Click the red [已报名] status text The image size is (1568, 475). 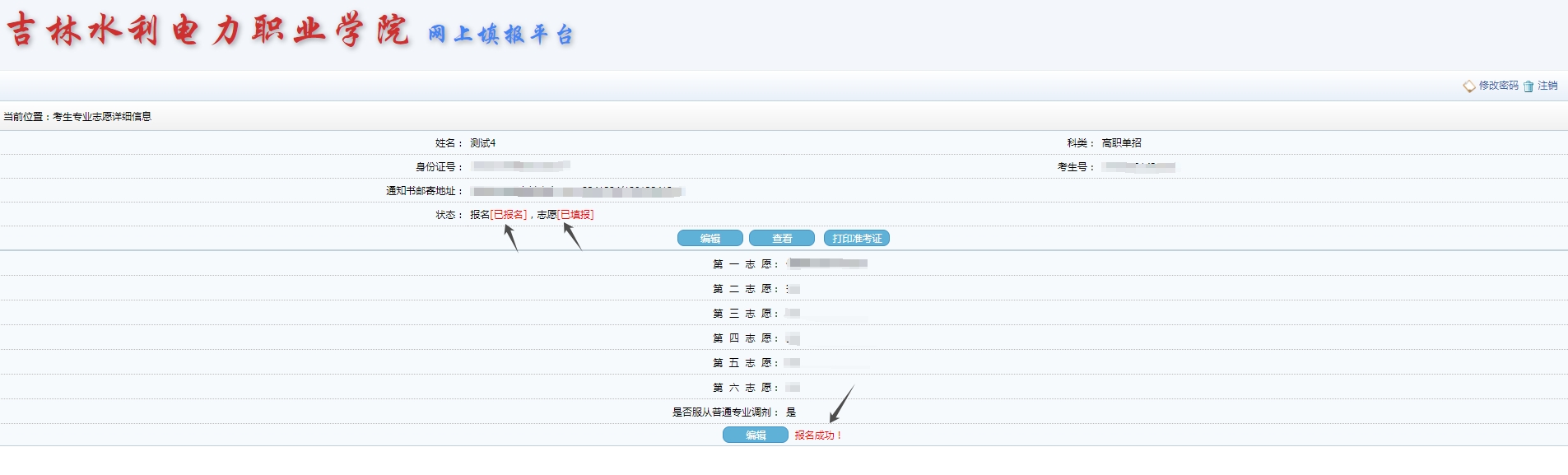click(x=508, y=215)
